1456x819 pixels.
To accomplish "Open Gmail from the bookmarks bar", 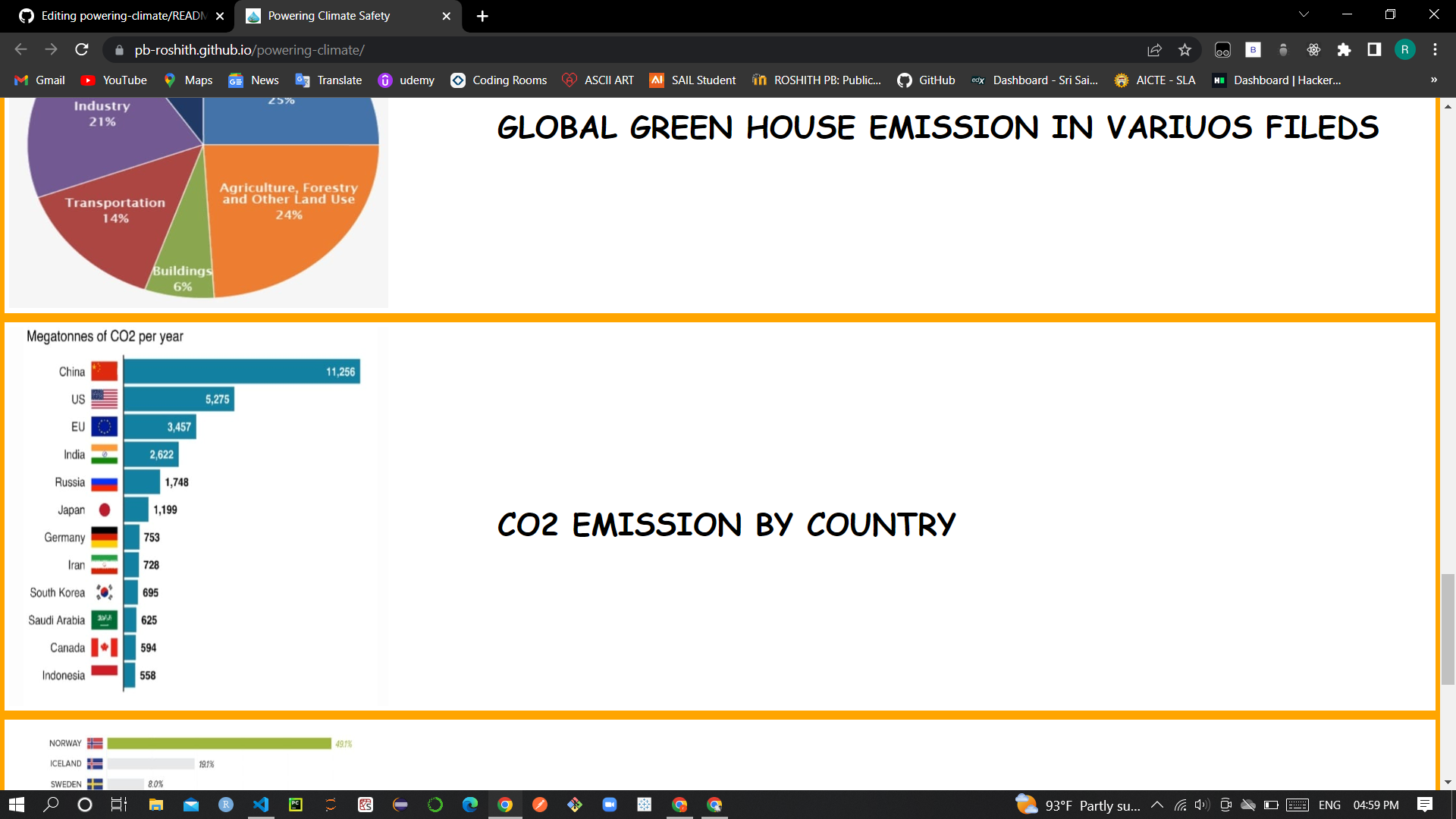I will click(x=39, y=80).
